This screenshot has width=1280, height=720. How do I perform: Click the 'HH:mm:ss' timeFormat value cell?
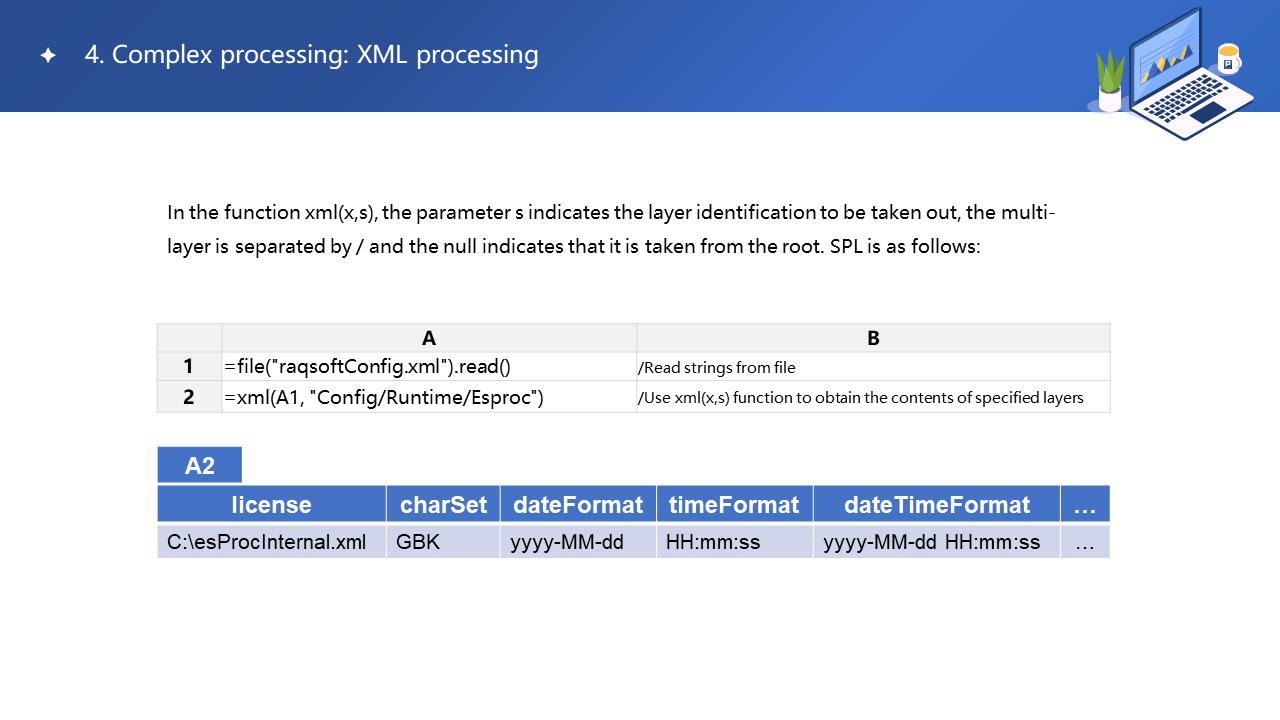734,542
